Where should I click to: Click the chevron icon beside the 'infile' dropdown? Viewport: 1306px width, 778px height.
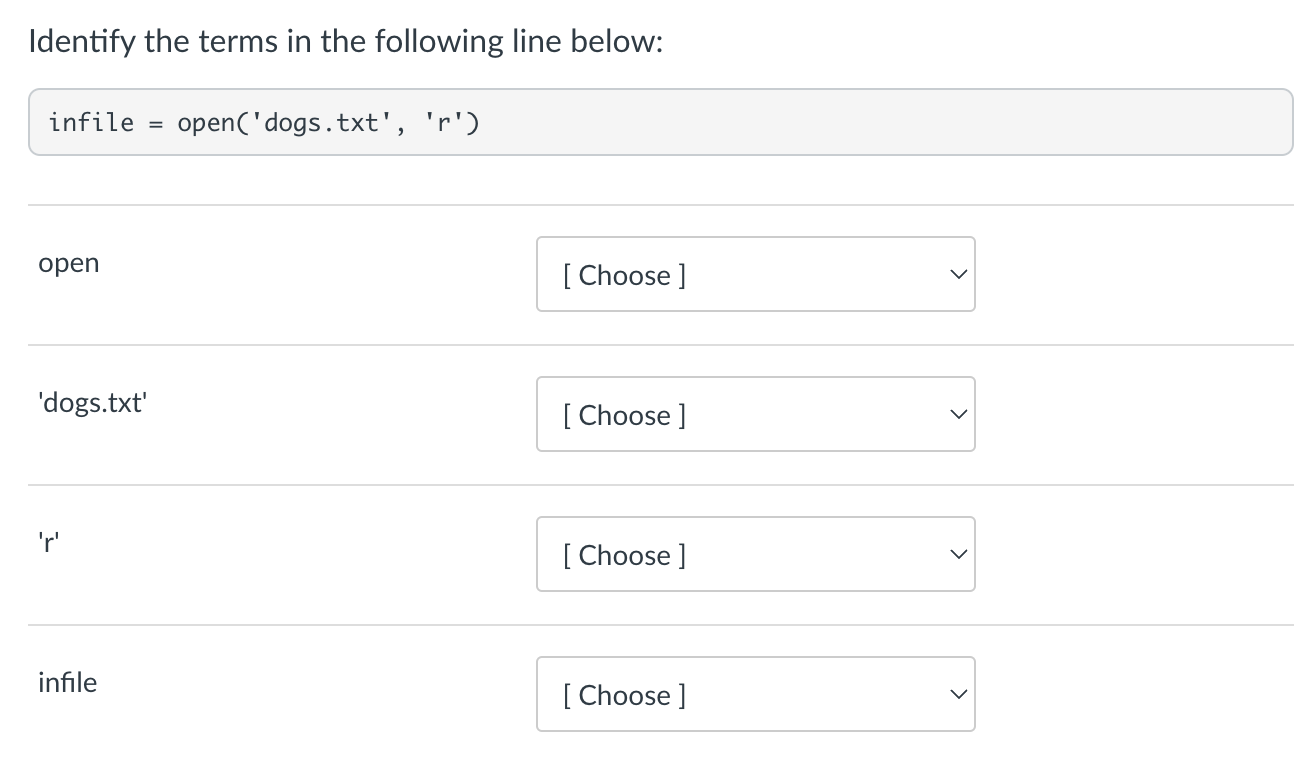click(957, 693)
